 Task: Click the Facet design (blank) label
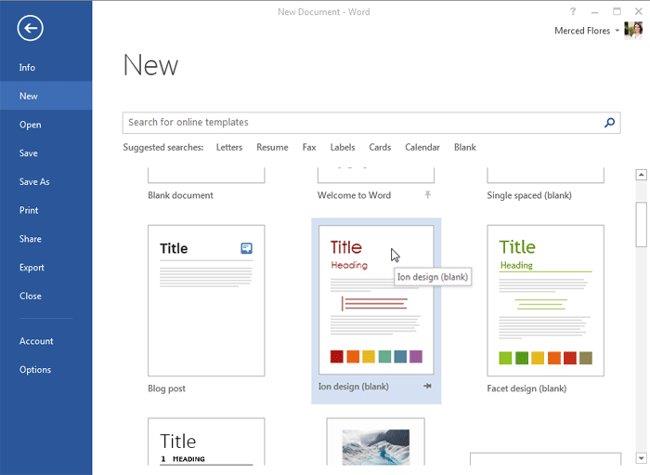(526, 388)
